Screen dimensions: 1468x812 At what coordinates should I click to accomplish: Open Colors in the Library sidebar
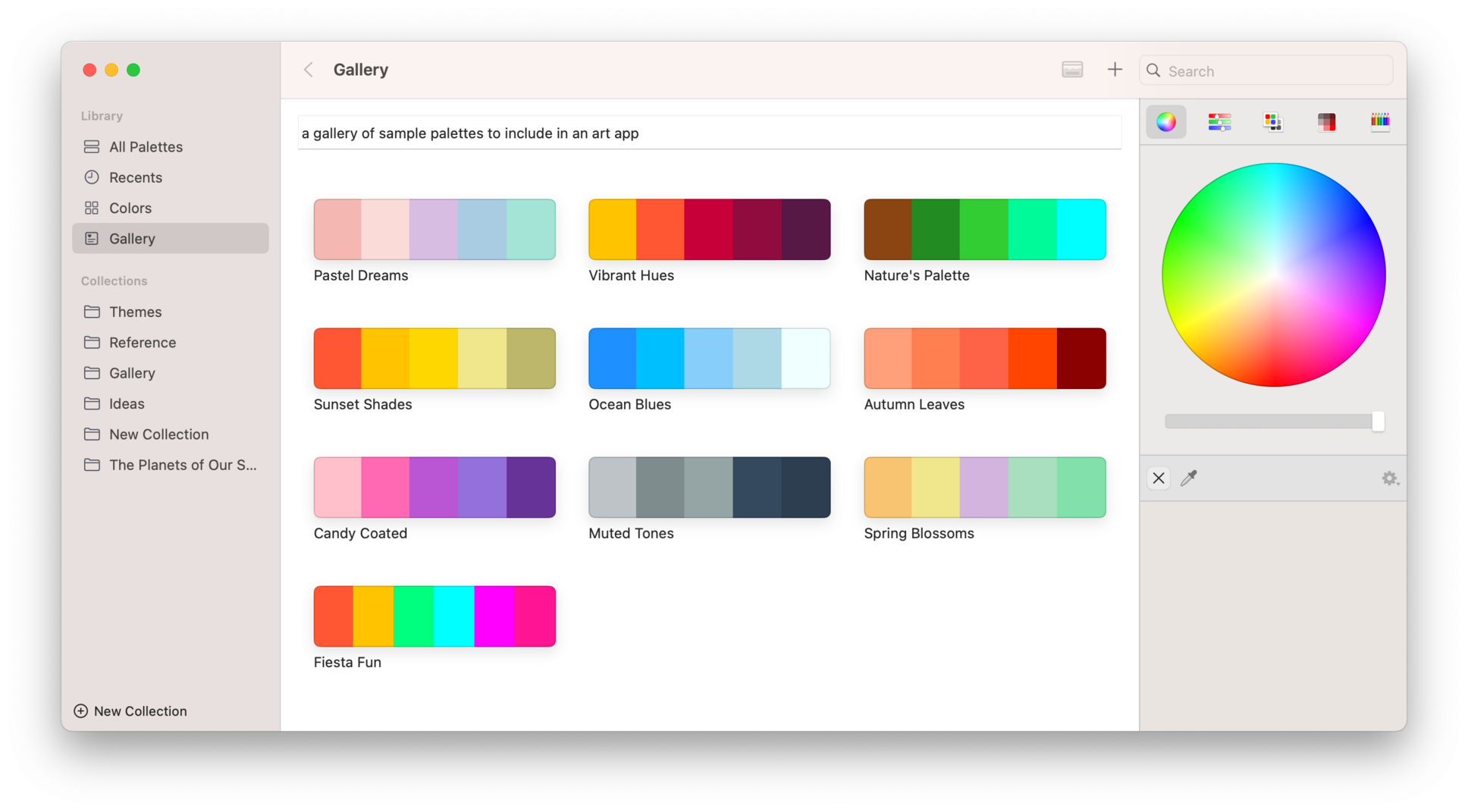click(171, 208)
